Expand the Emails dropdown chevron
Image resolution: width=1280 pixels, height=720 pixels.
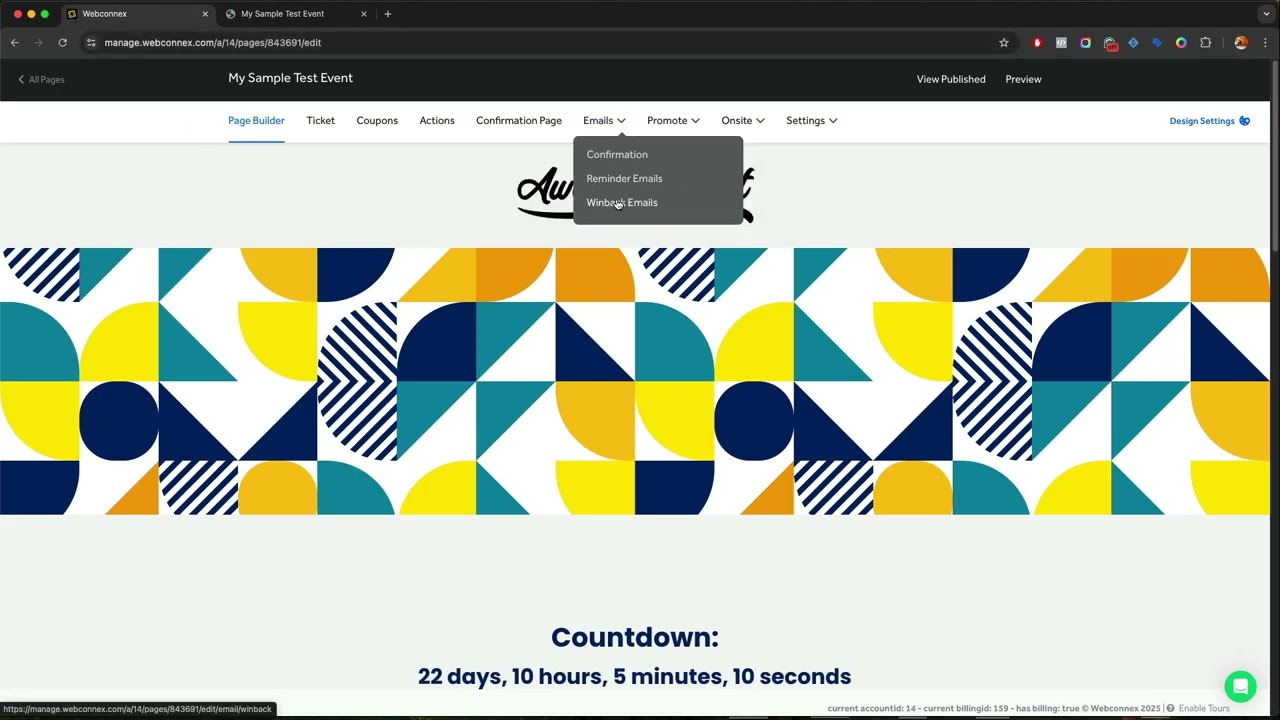pyautogui.click(x=621, y=121)
